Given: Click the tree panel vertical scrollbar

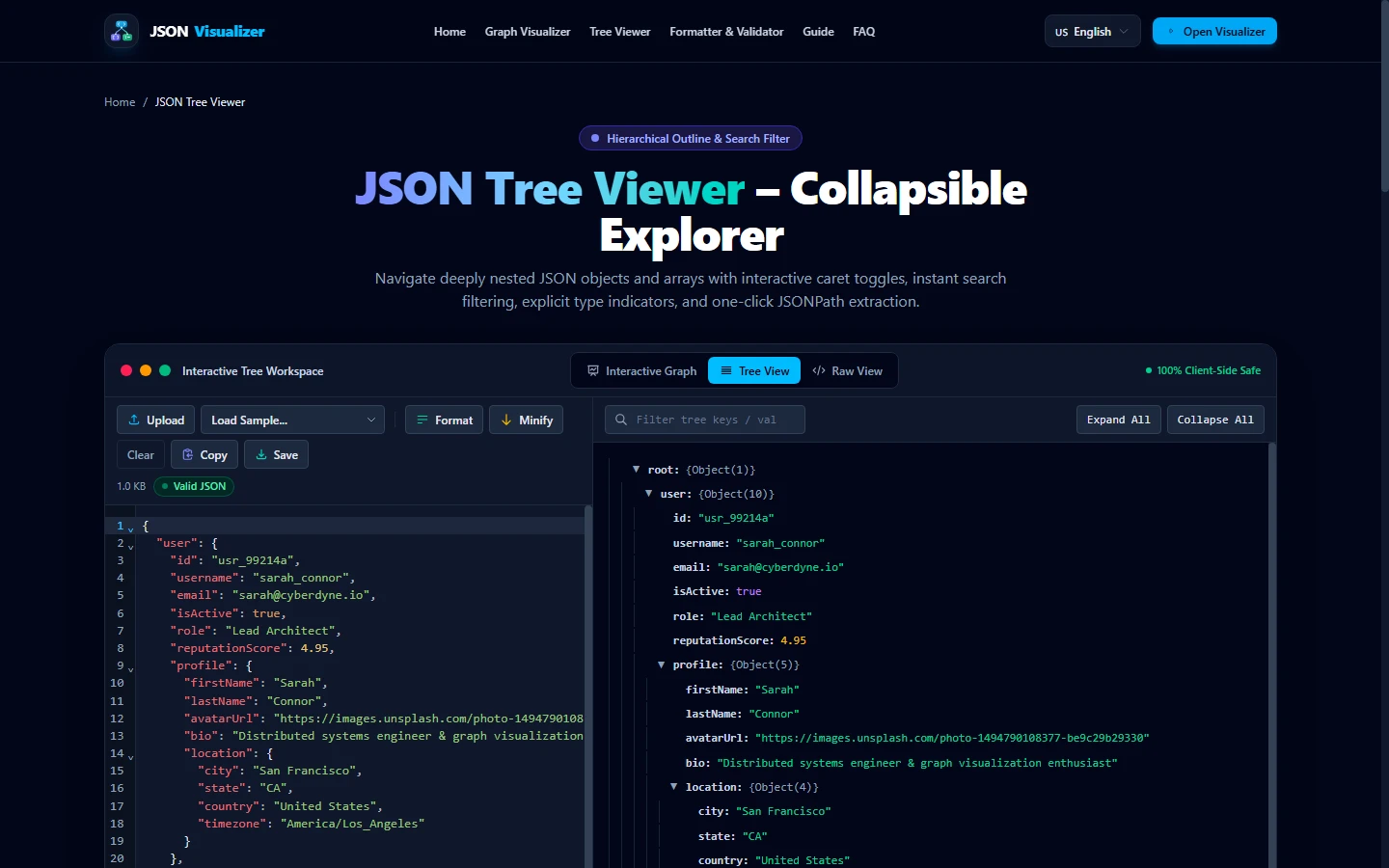Looking at the screenshot, I should 1272,656.
